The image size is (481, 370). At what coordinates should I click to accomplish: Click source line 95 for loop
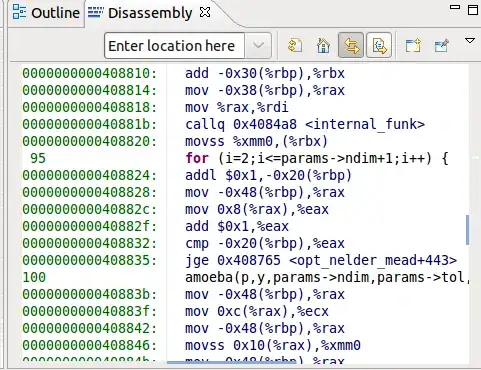coord(317,158)
